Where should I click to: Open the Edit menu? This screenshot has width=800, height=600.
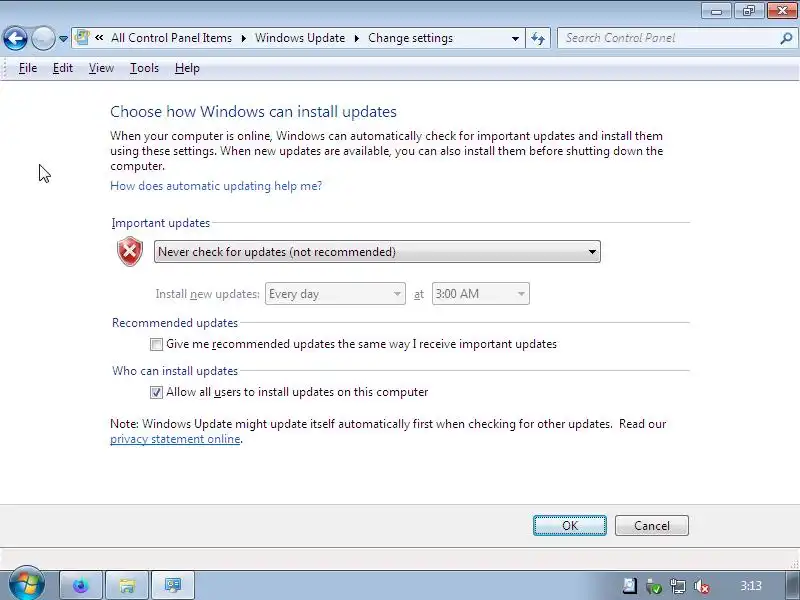click(63, 68)
